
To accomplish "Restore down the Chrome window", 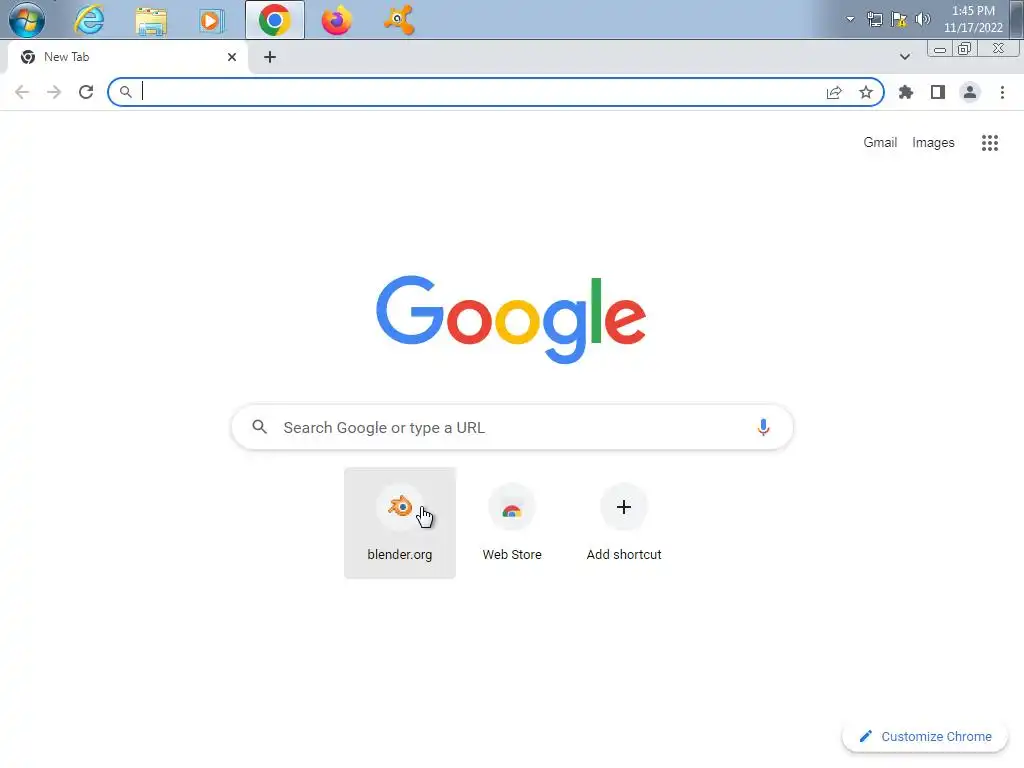I will tap(965, 49).
